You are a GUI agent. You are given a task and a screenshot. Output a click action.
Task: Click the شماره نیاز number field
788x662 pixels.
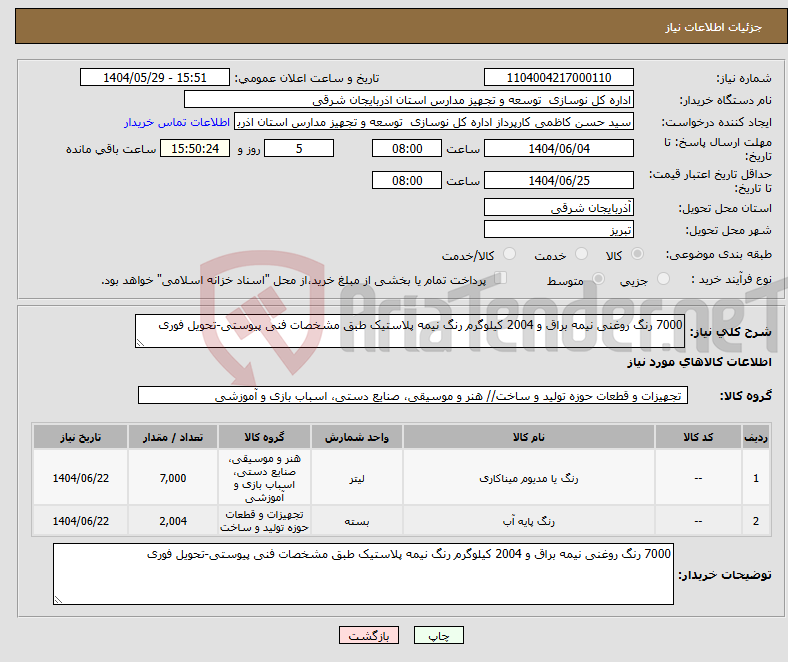coord(558,78)
